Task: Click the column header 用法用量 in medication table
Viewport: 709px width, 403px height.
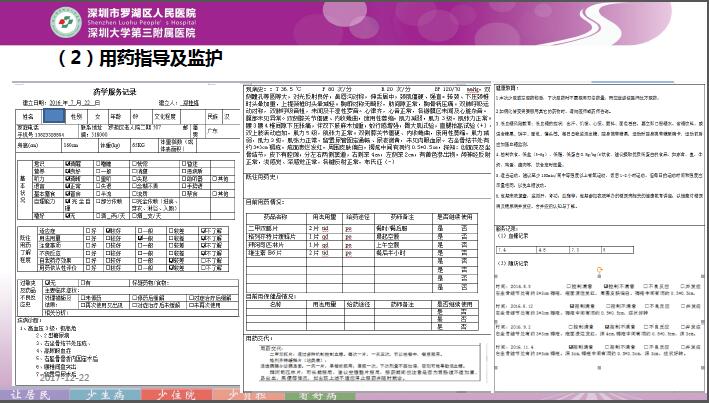Action: click(x=324, y=217)
